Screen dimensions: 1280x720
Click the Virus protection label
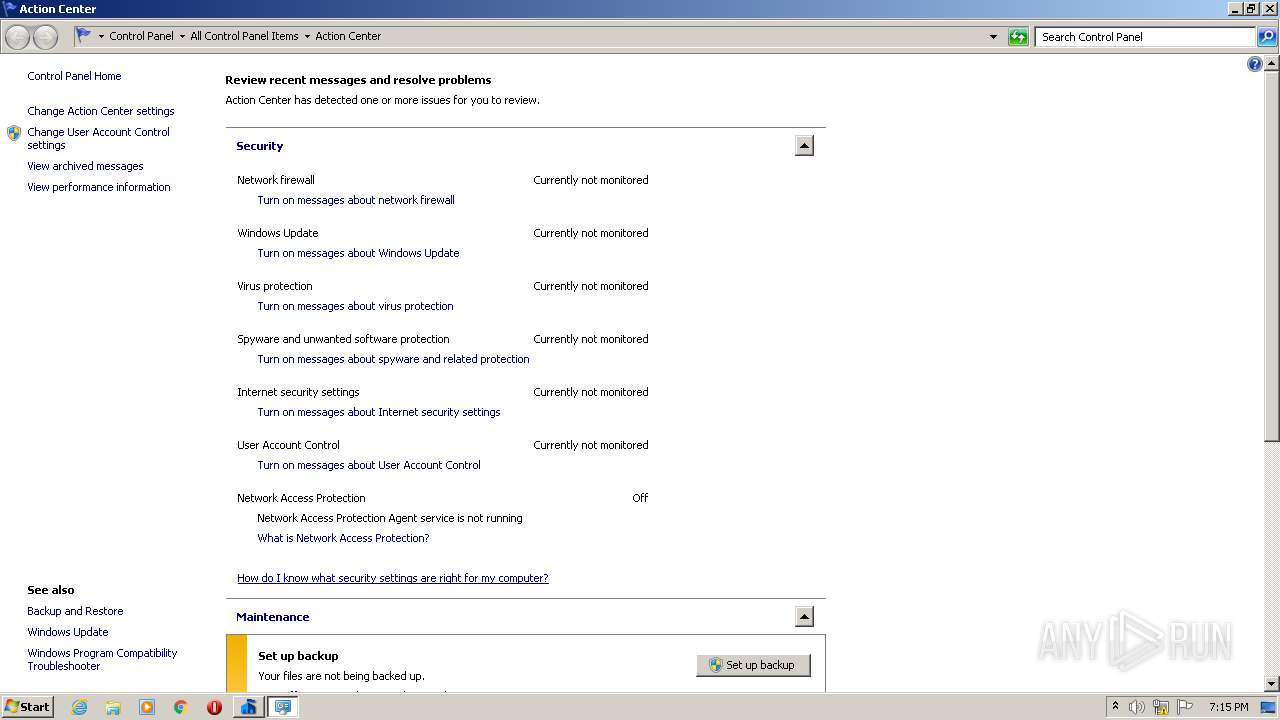click(275, 286)
